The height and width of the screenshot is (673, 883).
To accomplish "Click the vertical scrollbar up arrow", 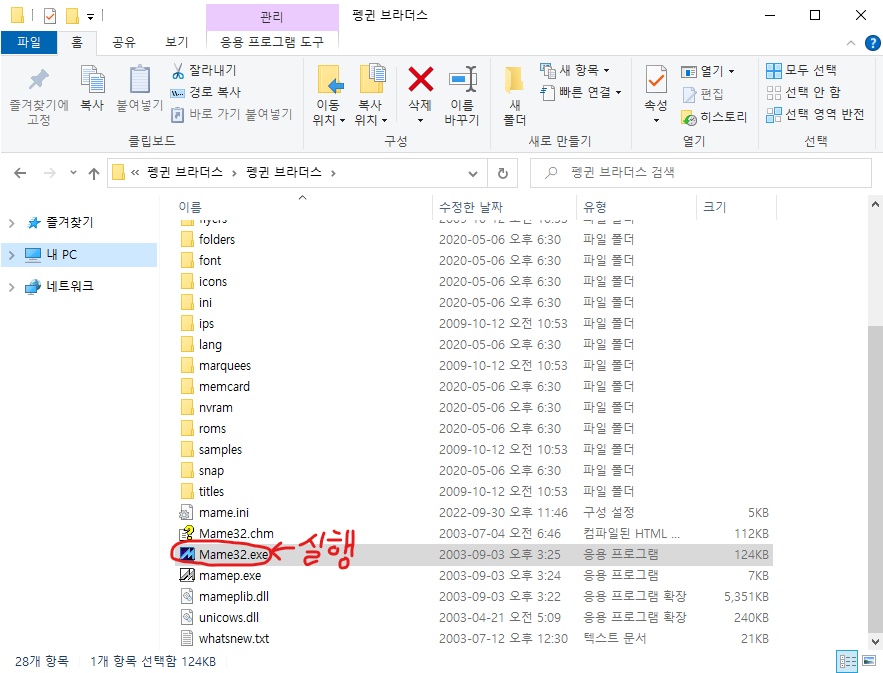I will [x=875, y=205].
